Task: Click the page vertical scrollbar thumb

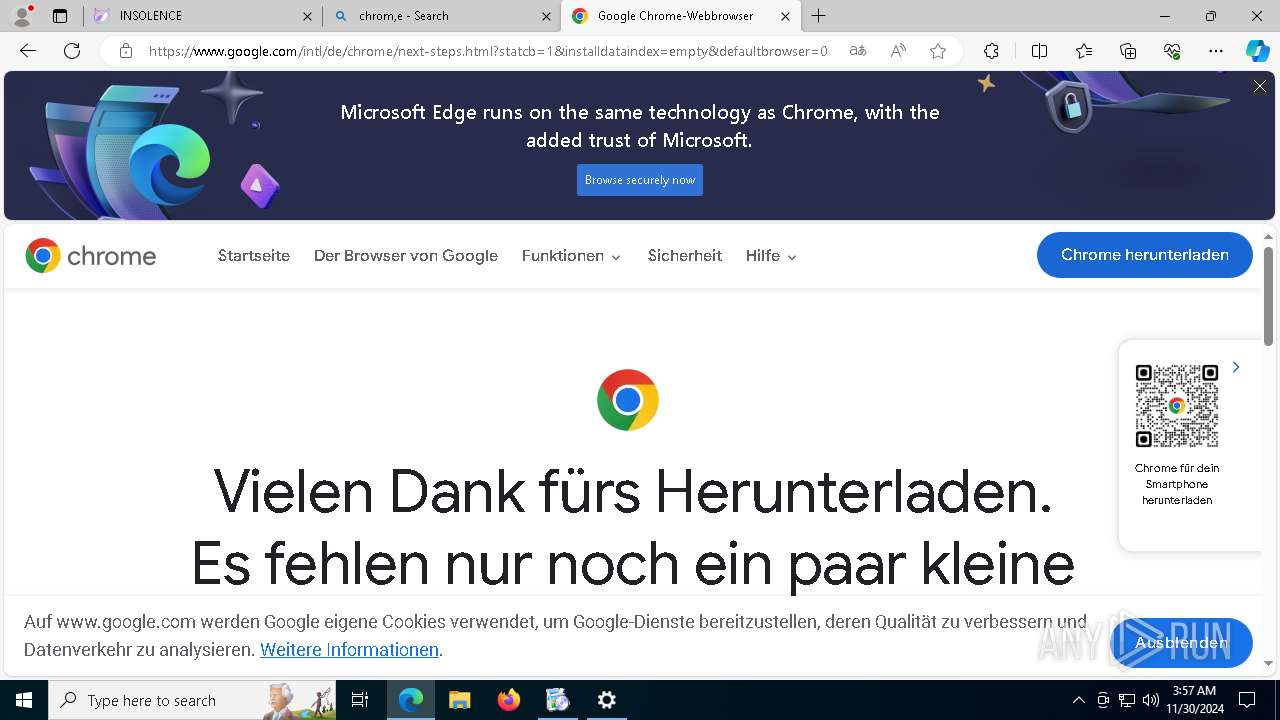Action: (x=1269, y=296)
